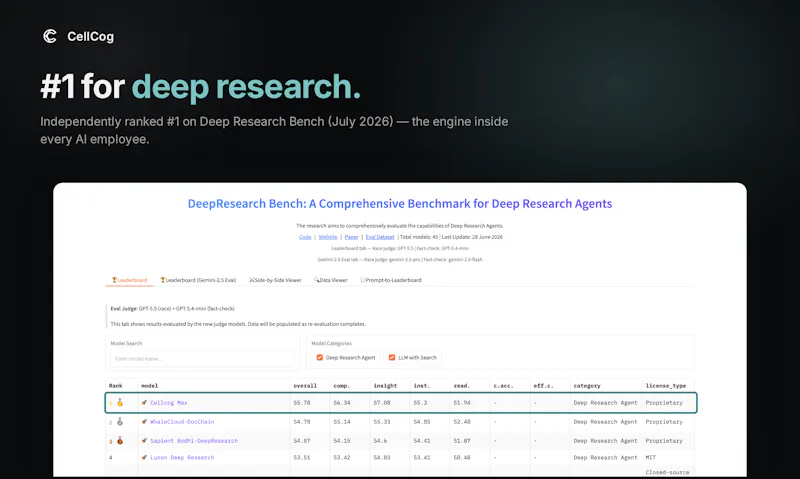The height and width of the screenshot is (479, 800).
Task: Click read. value 52.48
Action: tap(462, 422)
